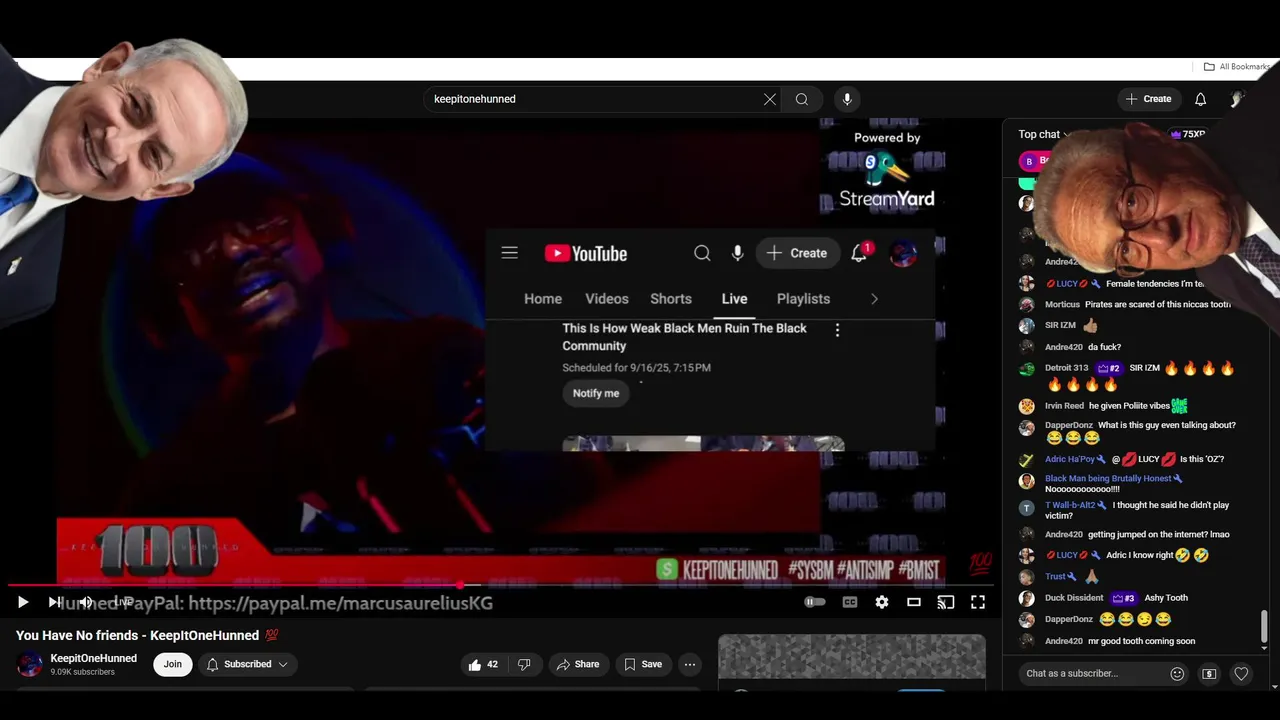This screenshot has height=720, width=1280.
Task: Open 'This Is How Weak Black Men' title
Action: pos(685,337)
